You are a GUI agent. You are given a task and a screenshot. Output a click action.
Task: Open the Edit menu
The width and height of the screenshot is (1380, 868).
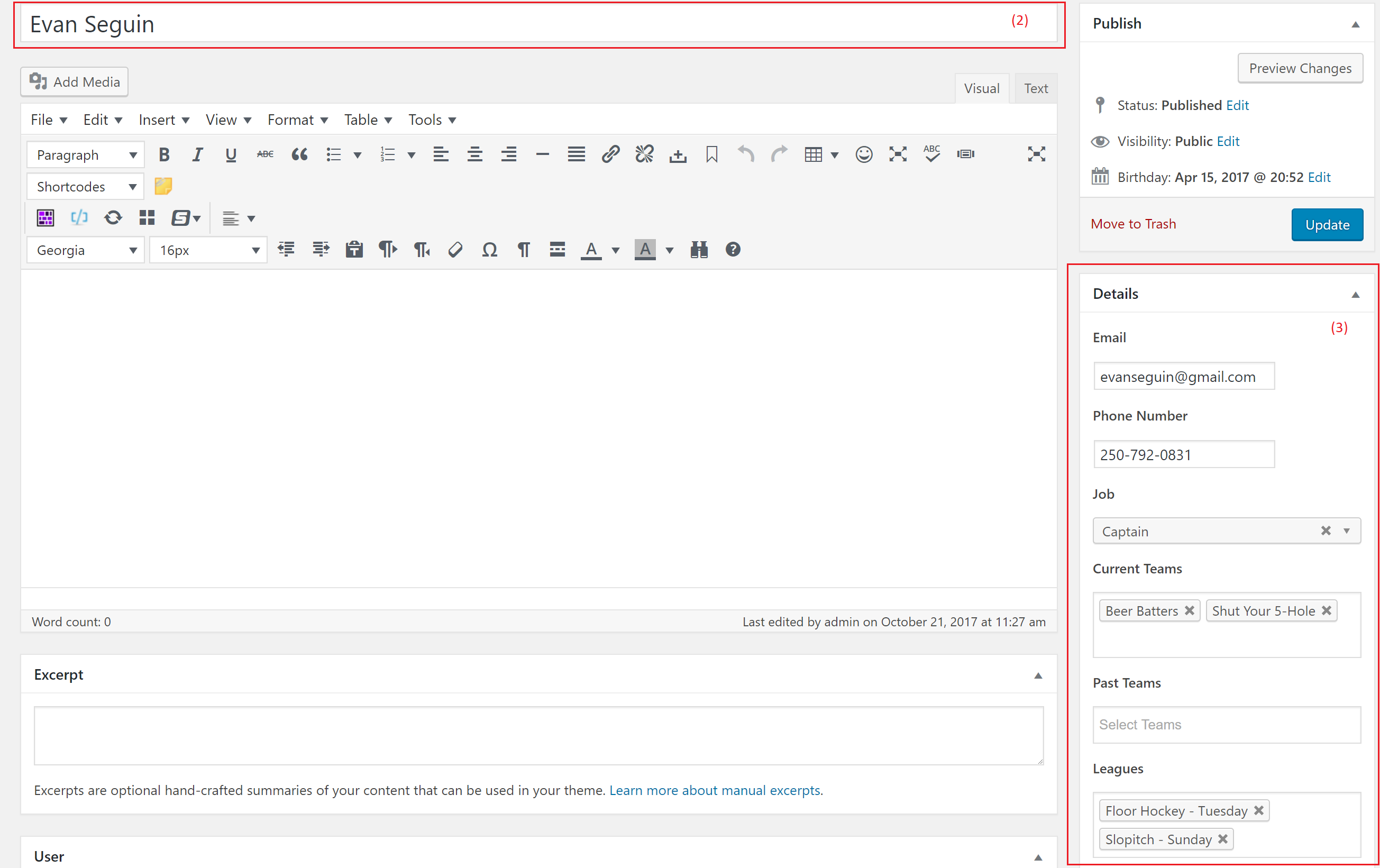[103, 120]
